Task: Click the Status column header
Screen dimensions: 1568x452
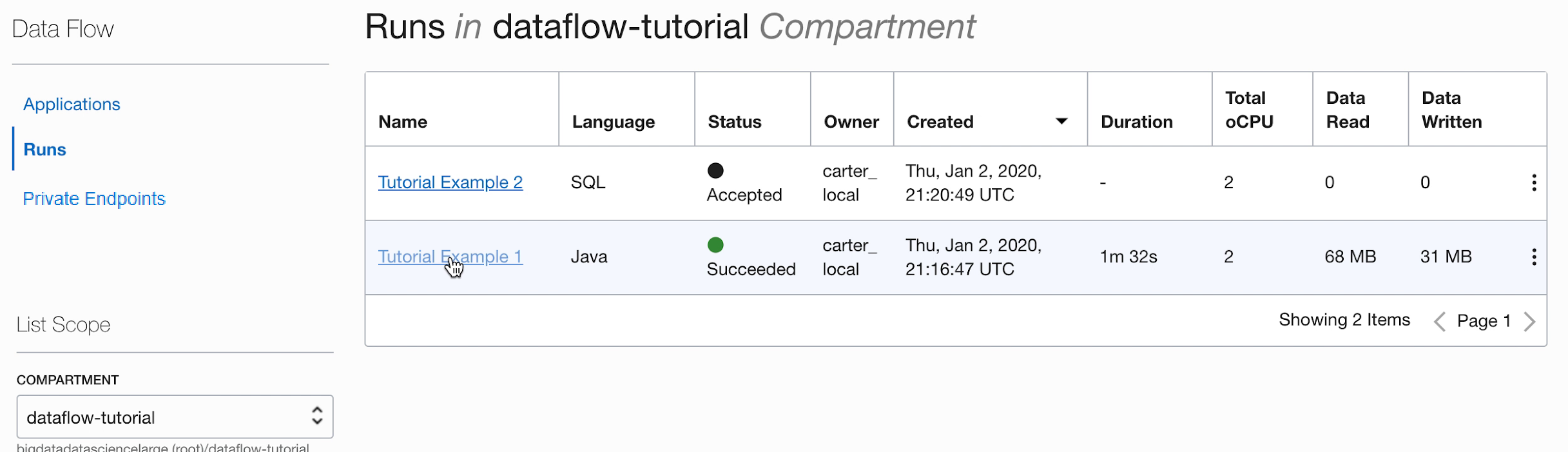Action: [734, 122]
